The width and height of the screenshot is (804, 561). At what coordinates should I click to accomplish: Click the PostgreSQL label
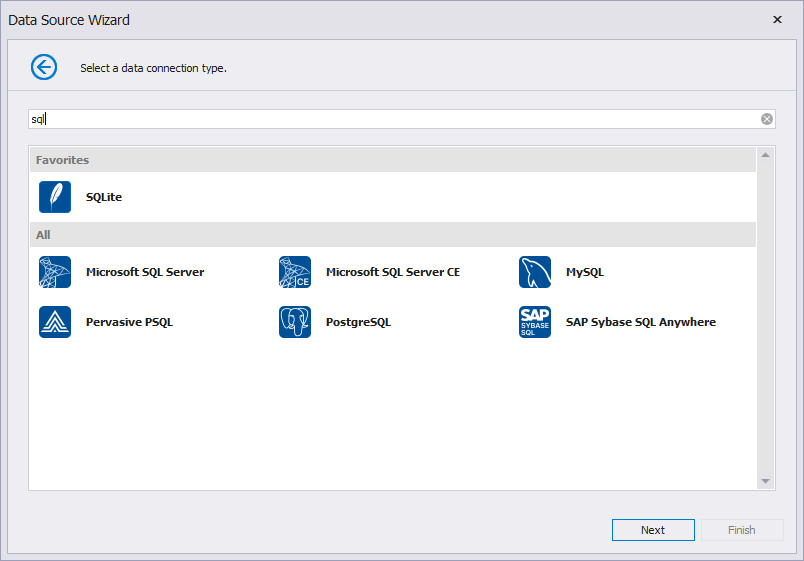point(358,323)
